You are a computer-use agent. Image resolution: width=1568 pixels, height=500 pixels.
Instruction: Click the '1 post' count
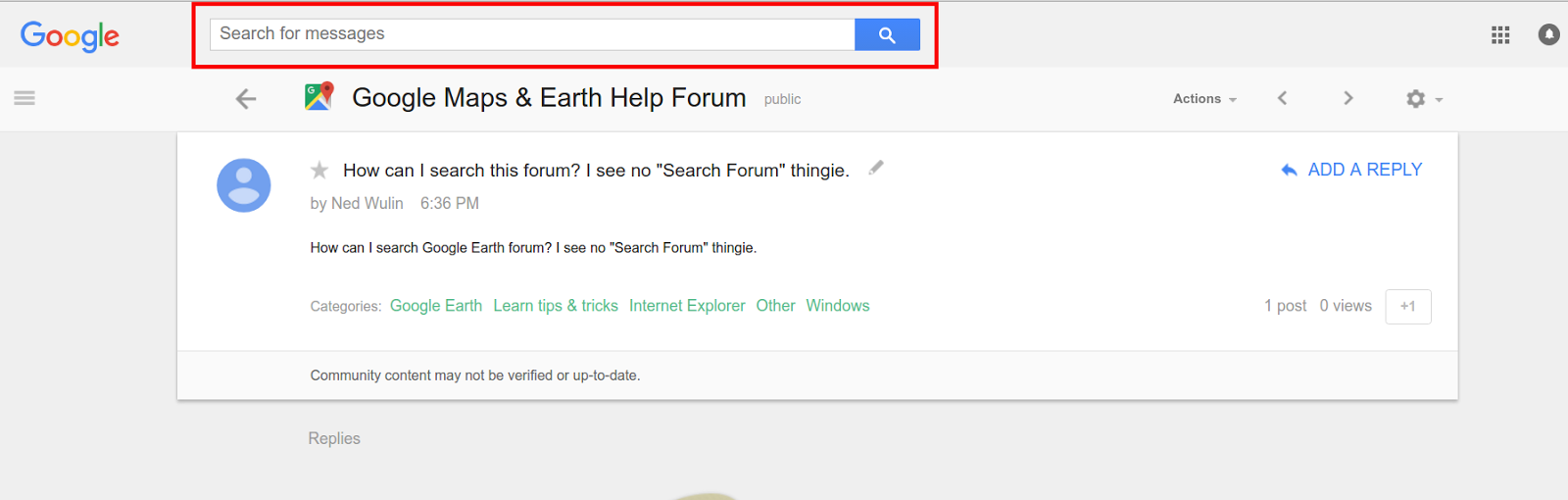click(x=1285, y=306)
